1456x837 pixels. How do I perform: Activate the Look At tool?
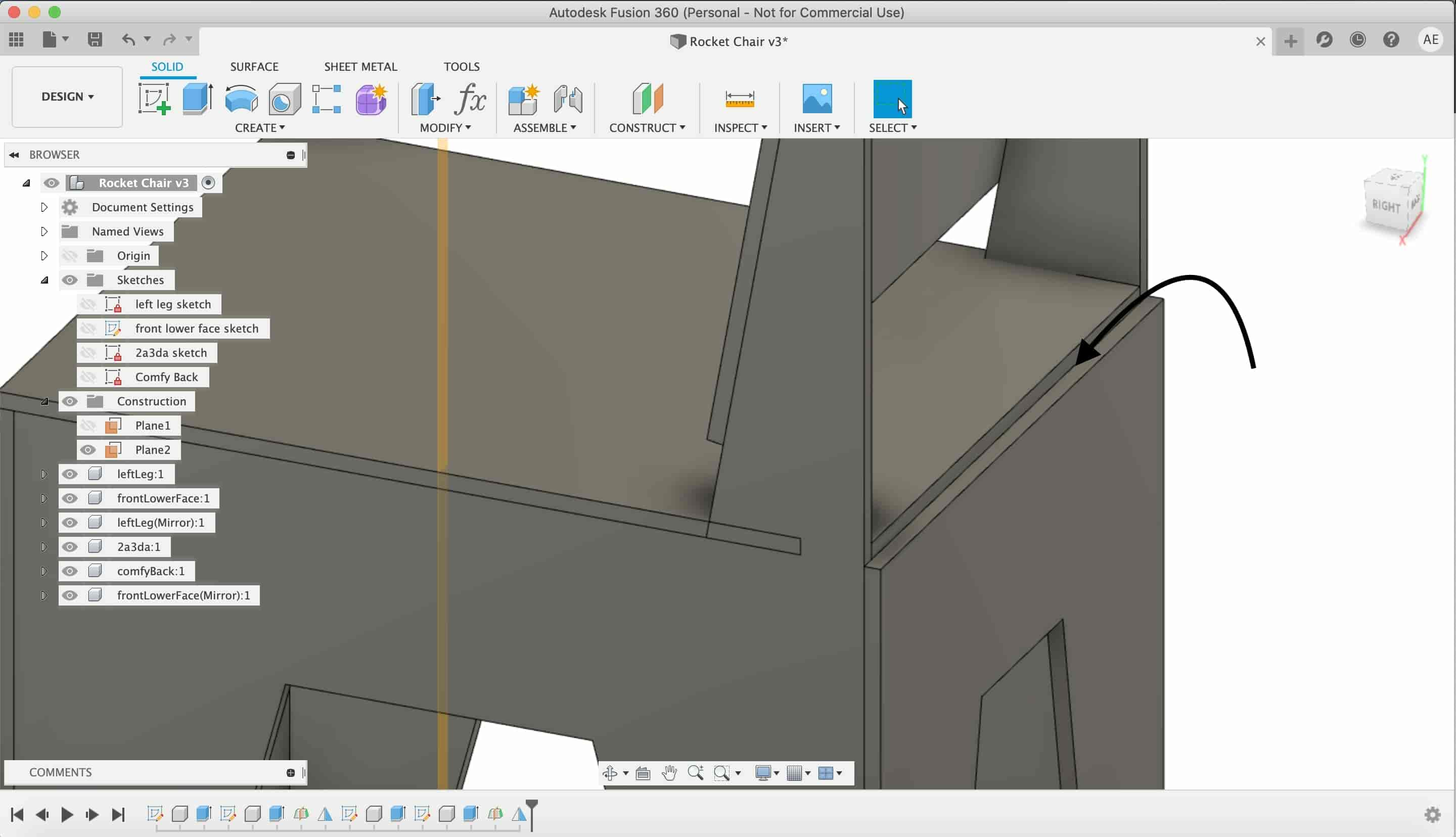(x=643, y=773)
